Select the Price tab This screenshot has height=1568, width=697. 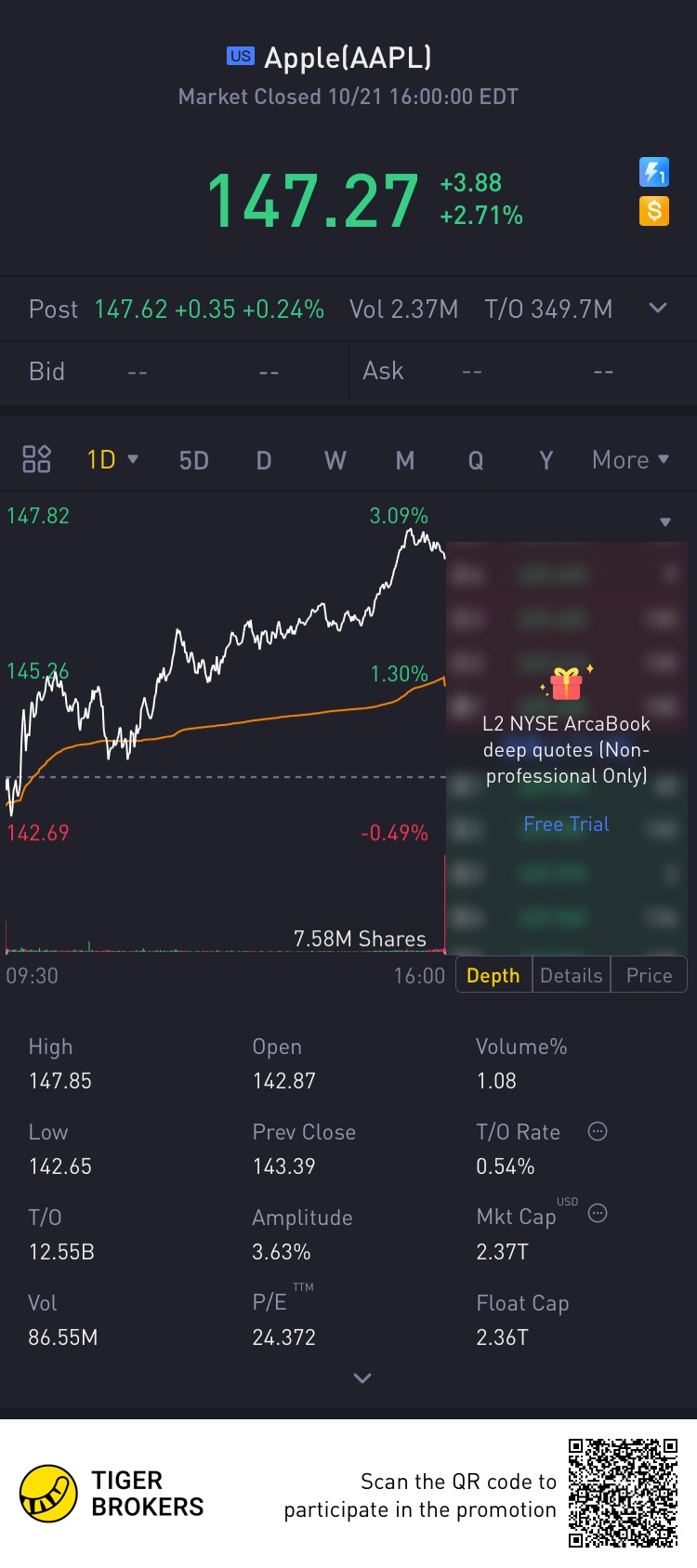[649, 975]
